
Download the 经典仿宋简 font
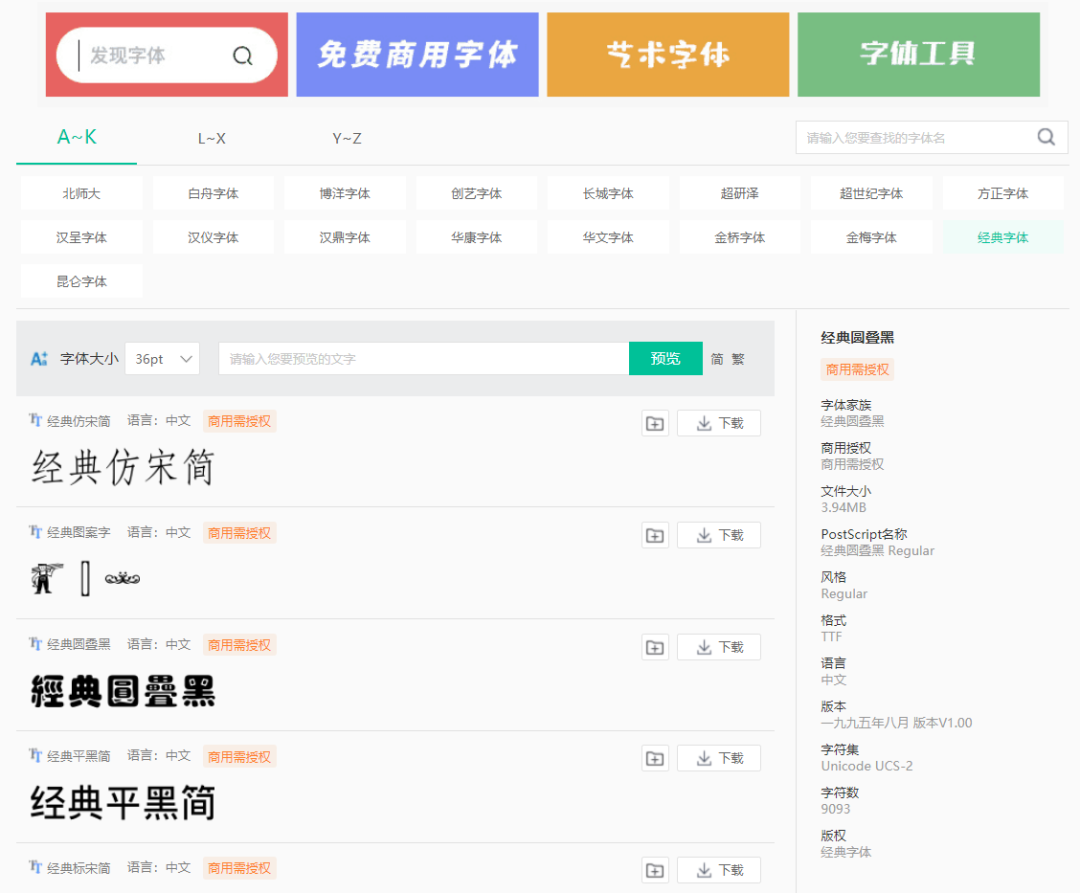click(x=719, y=423)
